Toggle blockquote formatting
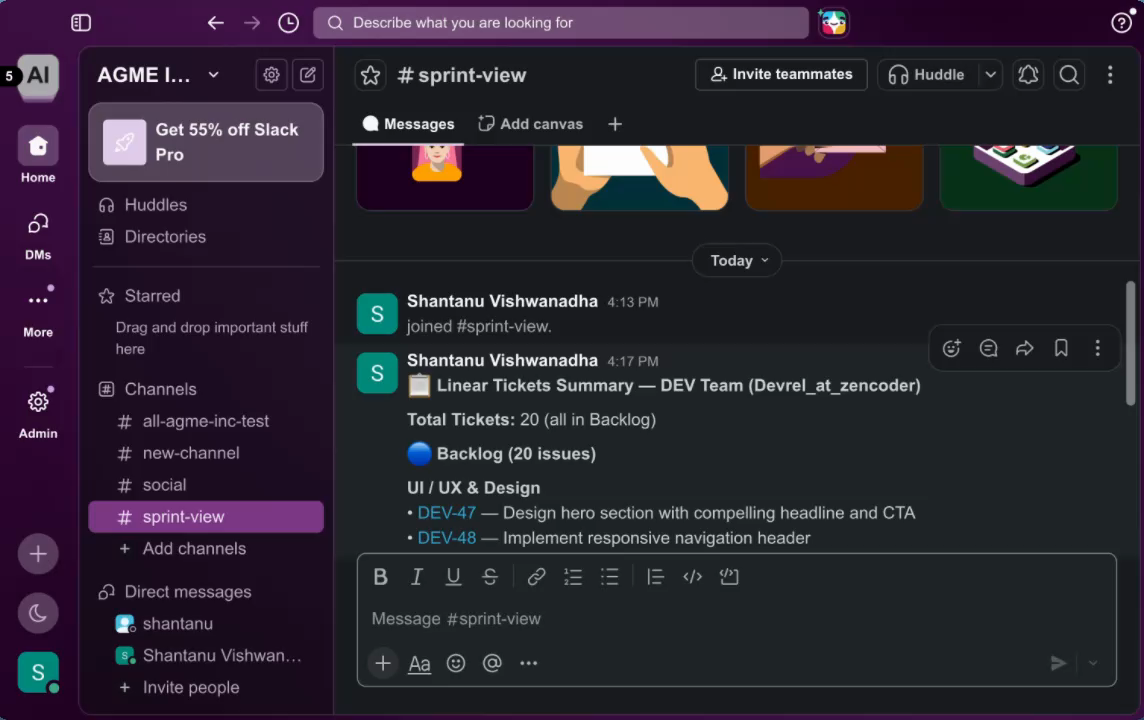1144x720 pixels. click(x=655, y=577)
